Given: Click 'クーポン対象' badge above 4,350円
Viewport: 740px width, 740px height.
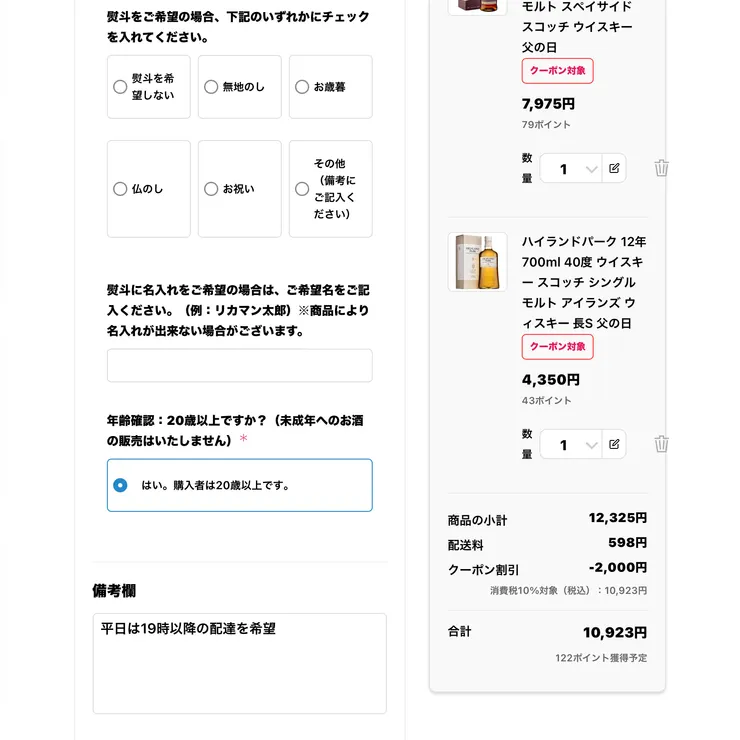Looking at the screenshot, I should click(557, 347).
